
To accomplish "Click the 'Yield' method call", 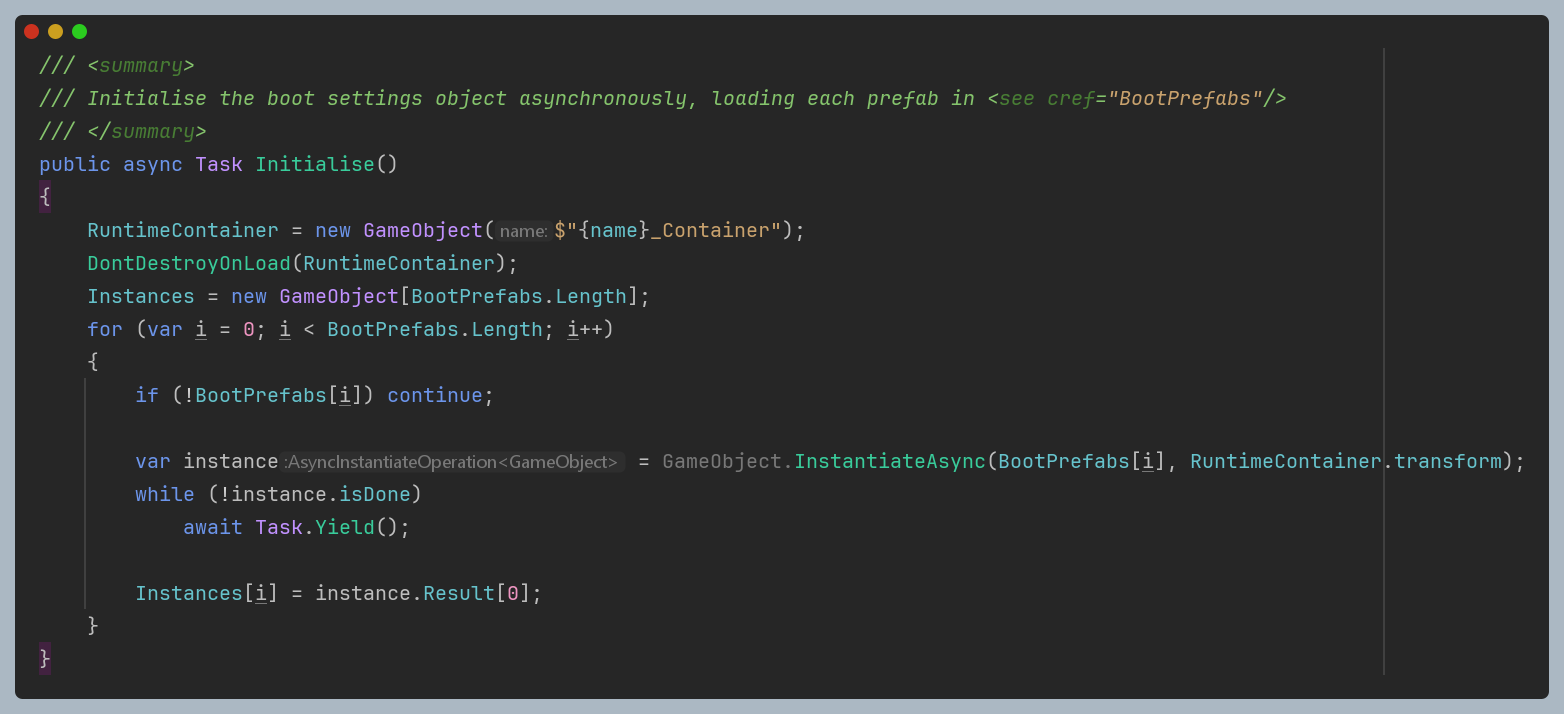I will tap(345, 527).
